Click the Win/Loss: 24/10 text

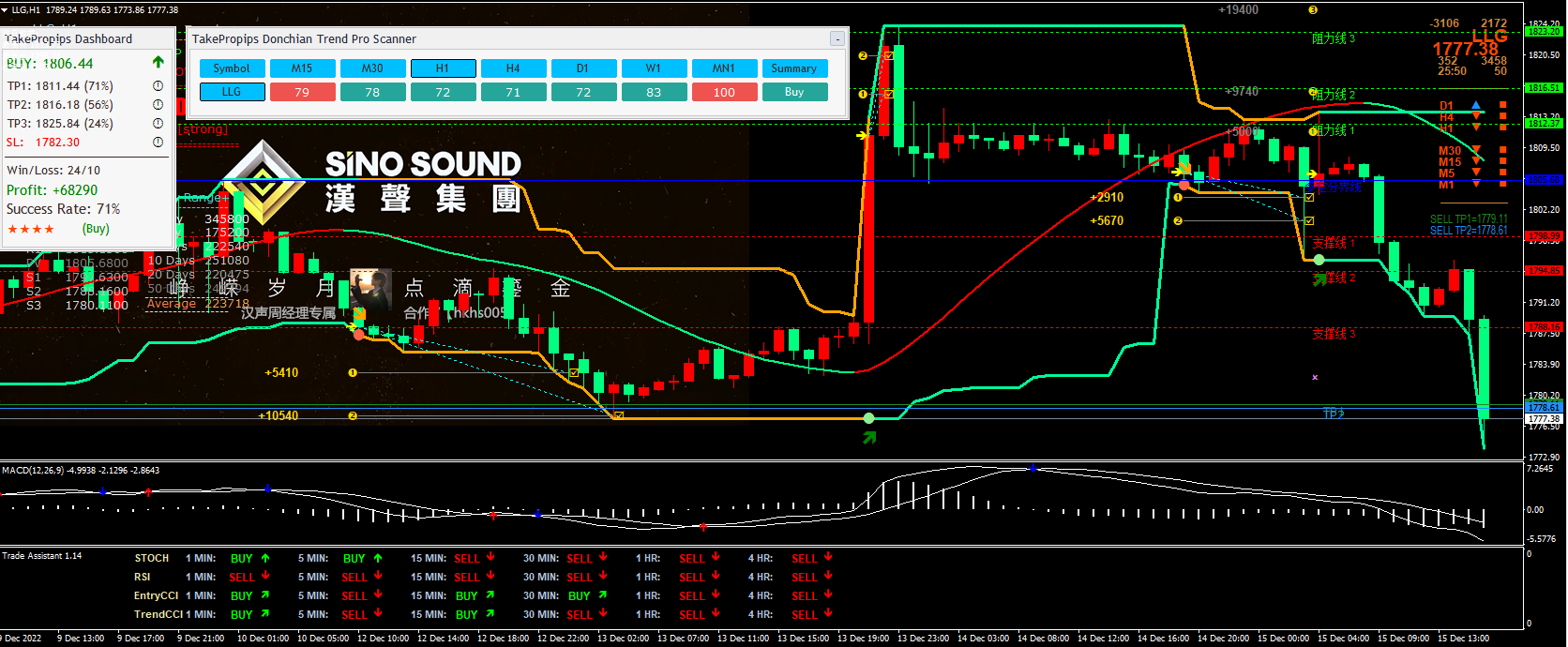53,171
